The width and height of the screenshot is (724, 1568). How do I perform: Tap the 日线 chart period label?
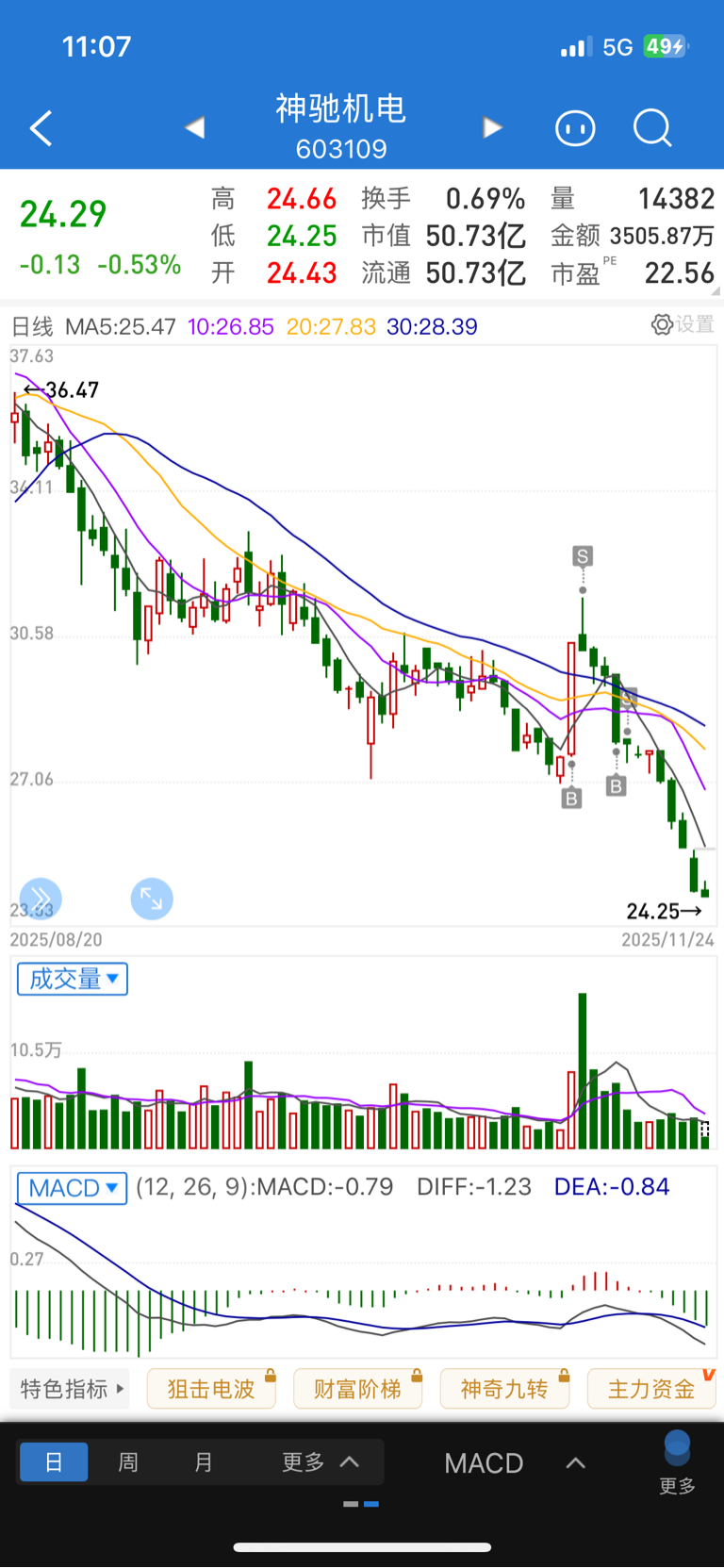tap(31, 327)
